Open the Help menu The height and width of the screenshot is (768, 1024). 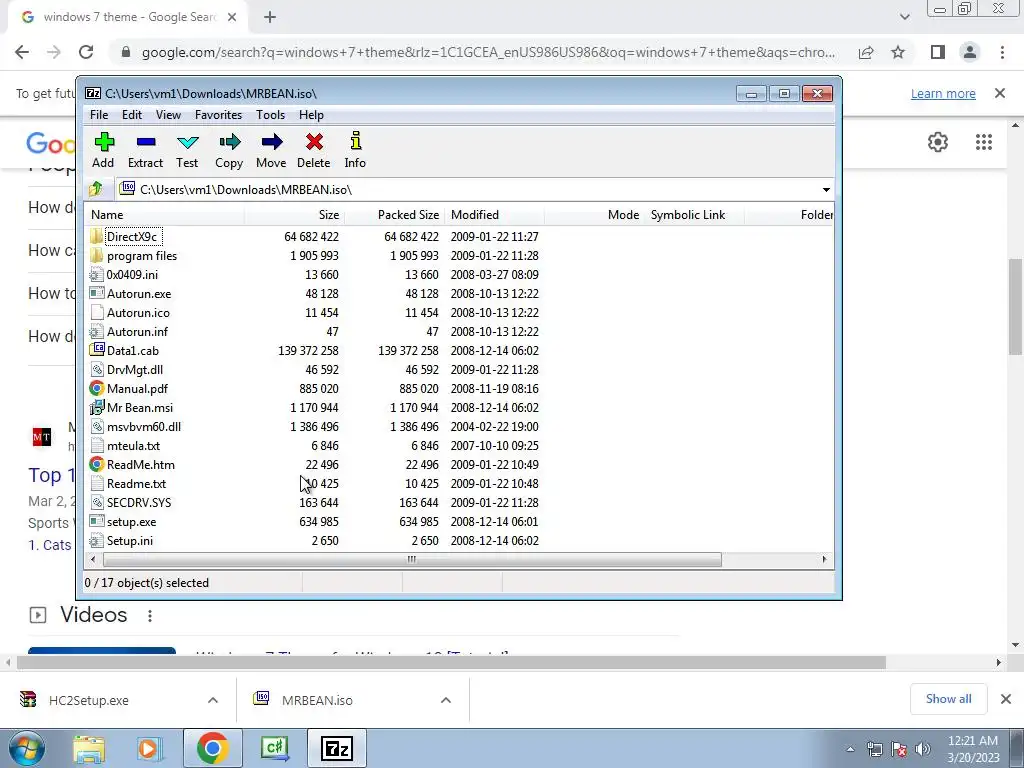[311, 115]
